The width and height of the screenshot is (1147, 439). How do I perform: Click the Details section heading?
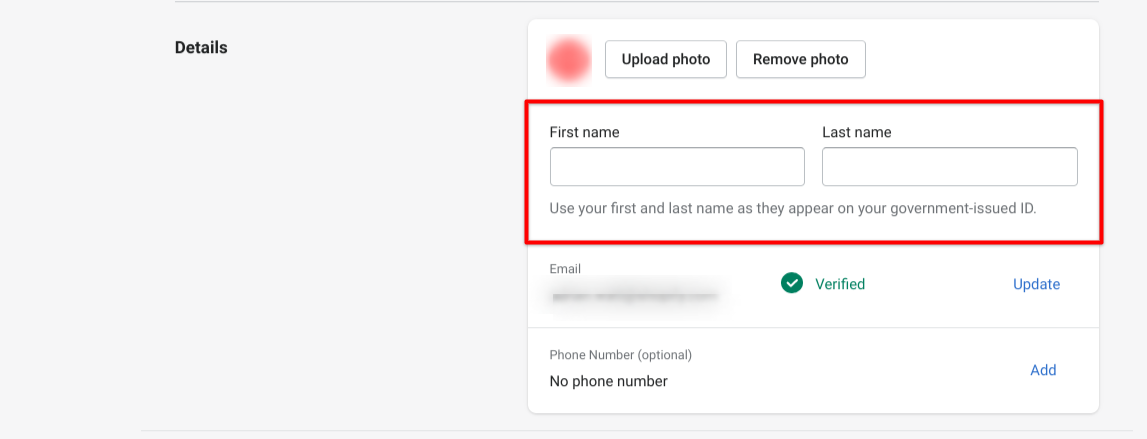201,47
